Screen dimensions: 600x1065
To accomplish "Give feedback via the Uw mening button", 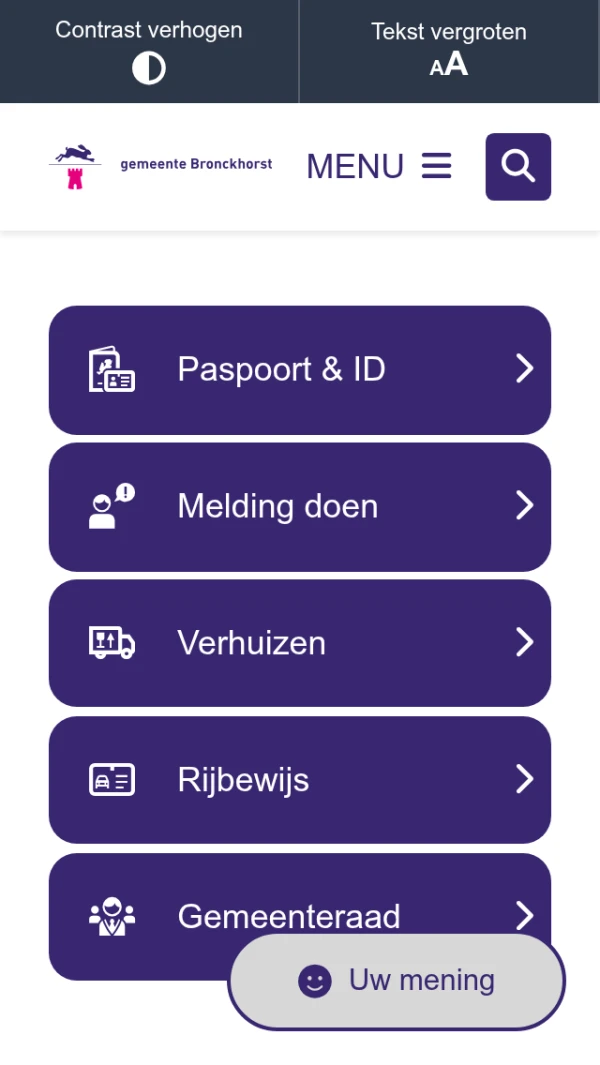I will 396,981.
